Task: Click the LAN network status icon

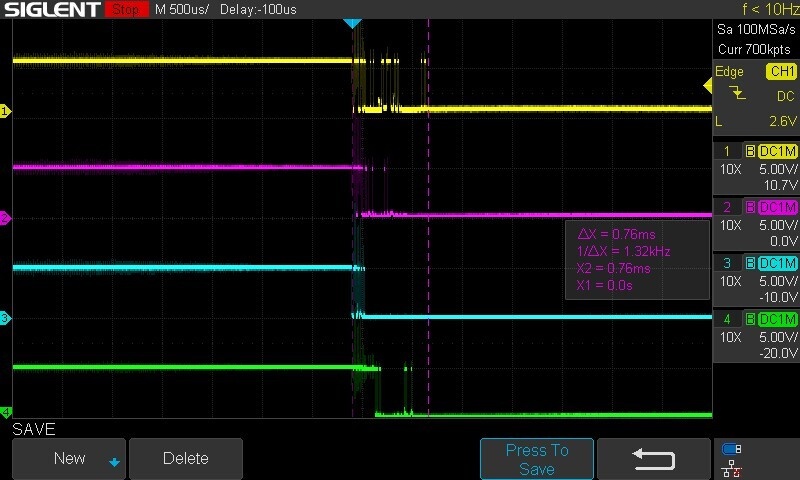Action: (x=732, y=468)
